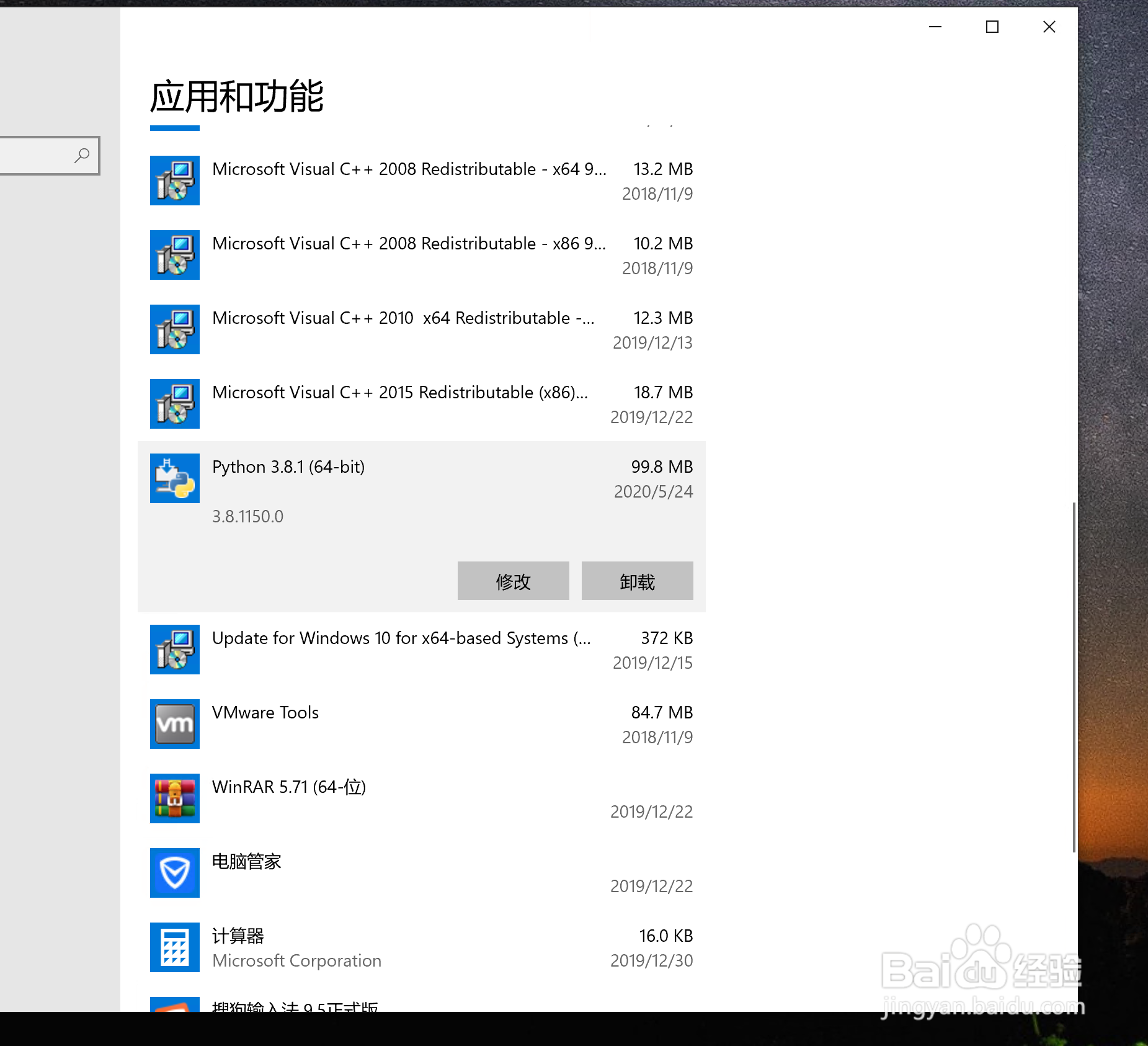Focus the settings search input field

pyautogui.click(x=48, y=155)
